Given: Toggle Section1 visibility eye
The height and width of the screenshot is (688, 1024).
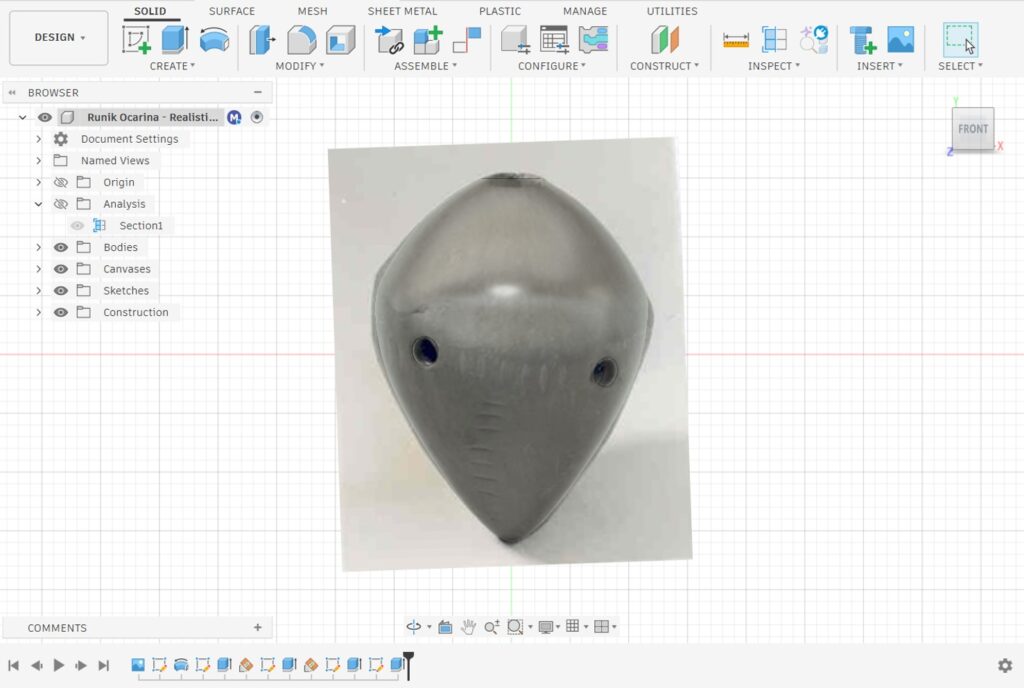Looking at the screenshot, I should pyautogui.click(x=77, y=226).
